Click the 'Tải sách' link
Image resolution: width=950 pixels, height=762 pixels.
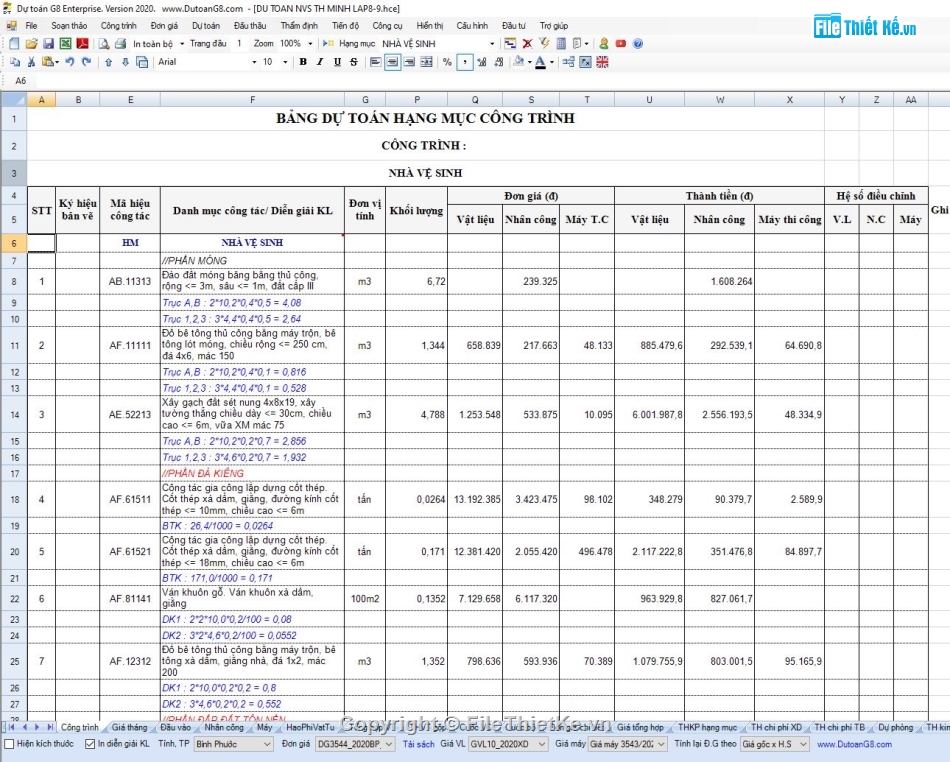419,744
